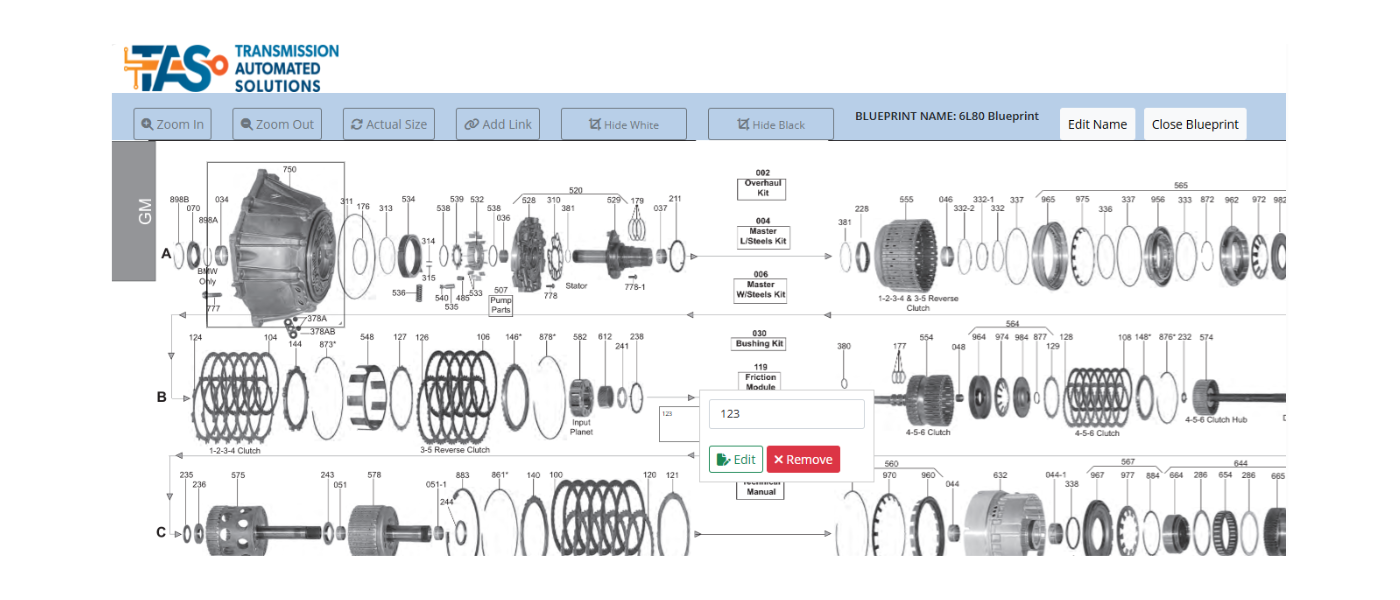Click the 123 link text field
The image size is (1400, 600).
pos(786,414)
